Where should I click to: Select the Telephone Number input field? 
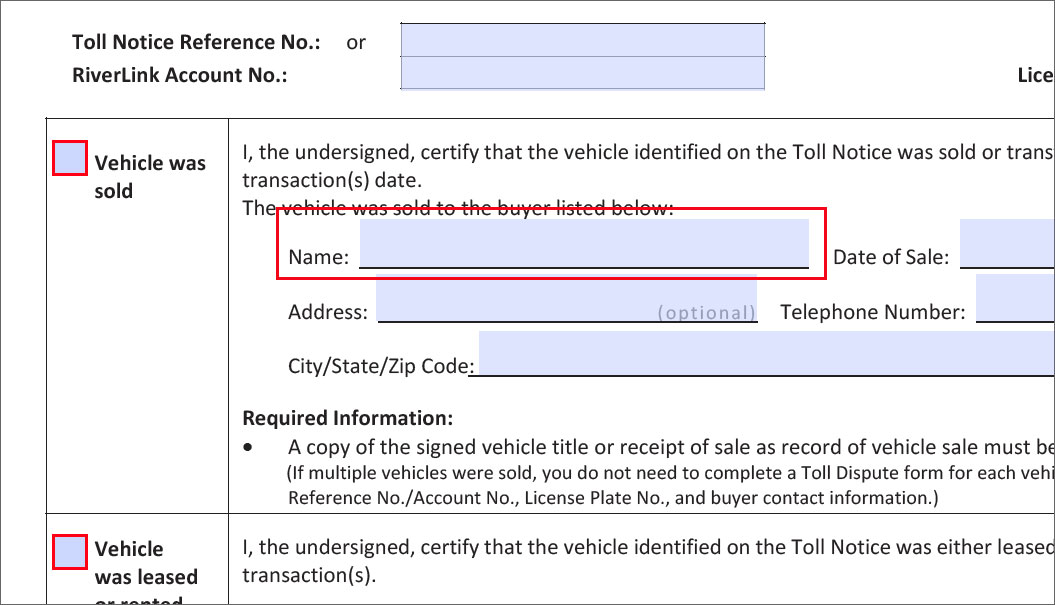point(1015,298)
